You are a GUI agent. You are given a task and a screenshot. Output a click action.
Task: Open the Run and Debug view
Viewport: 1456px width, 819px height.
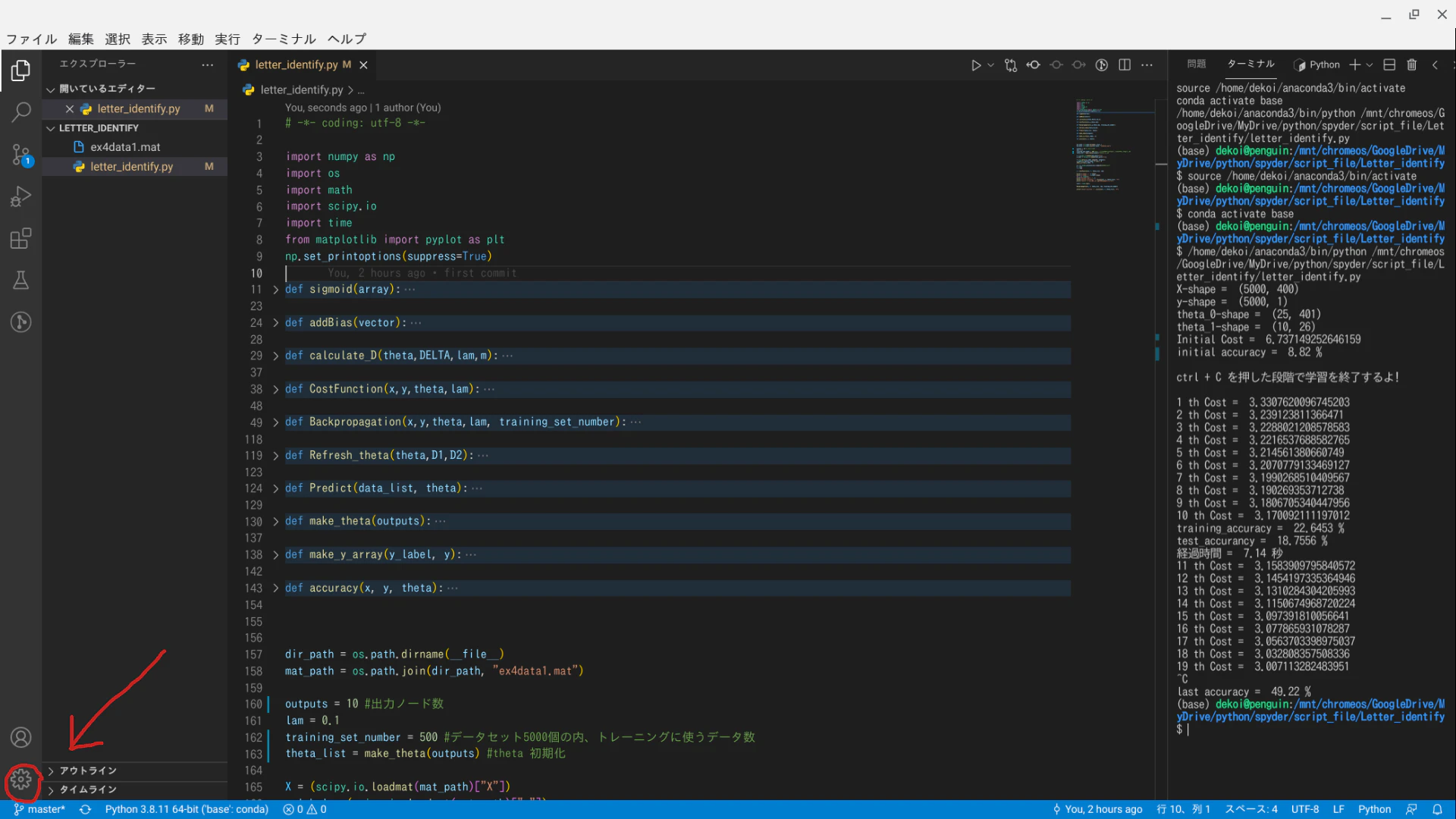coord(20,196)
